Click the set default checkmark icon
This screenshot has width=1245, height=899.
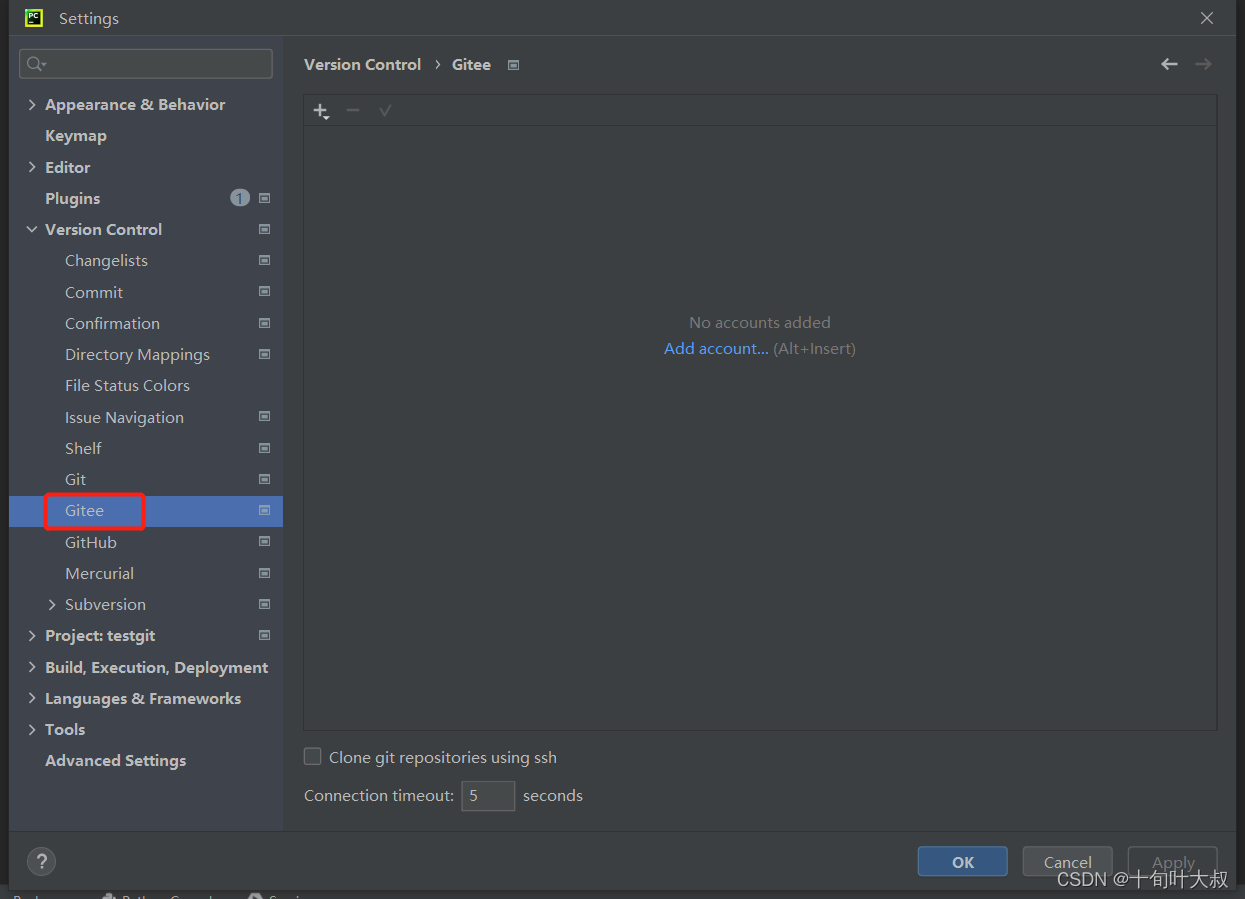[385, 110]
